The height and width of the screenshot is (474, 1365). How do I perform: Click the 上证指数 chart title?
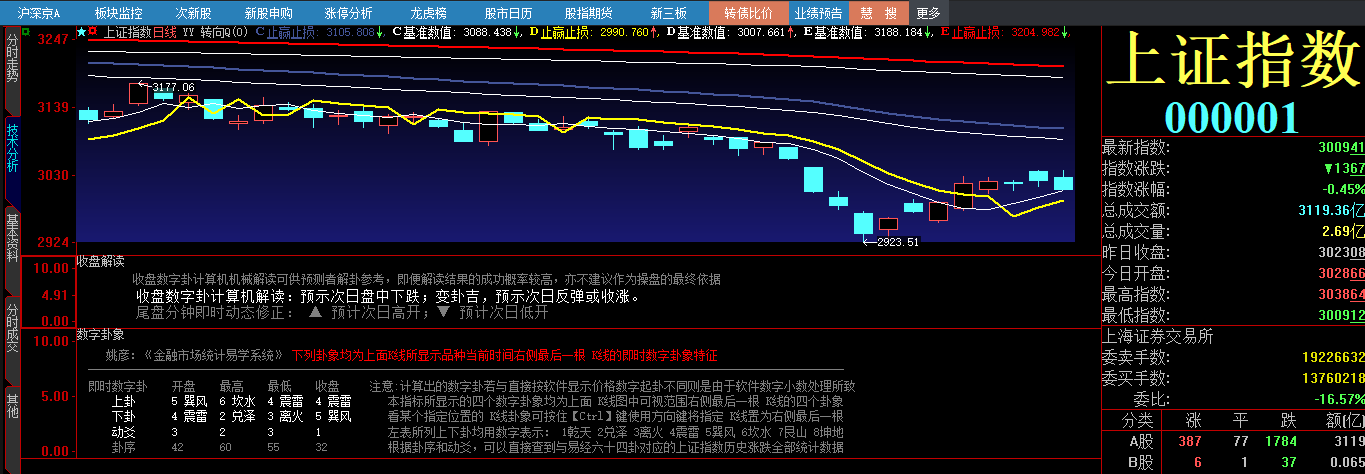(x=126, y=32)
